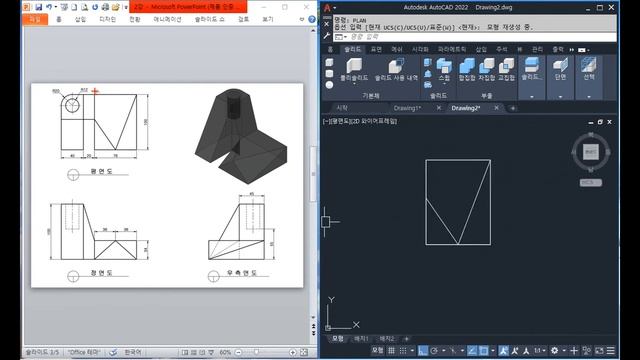Toggle model space button in status bar

(x=378, y=351)
